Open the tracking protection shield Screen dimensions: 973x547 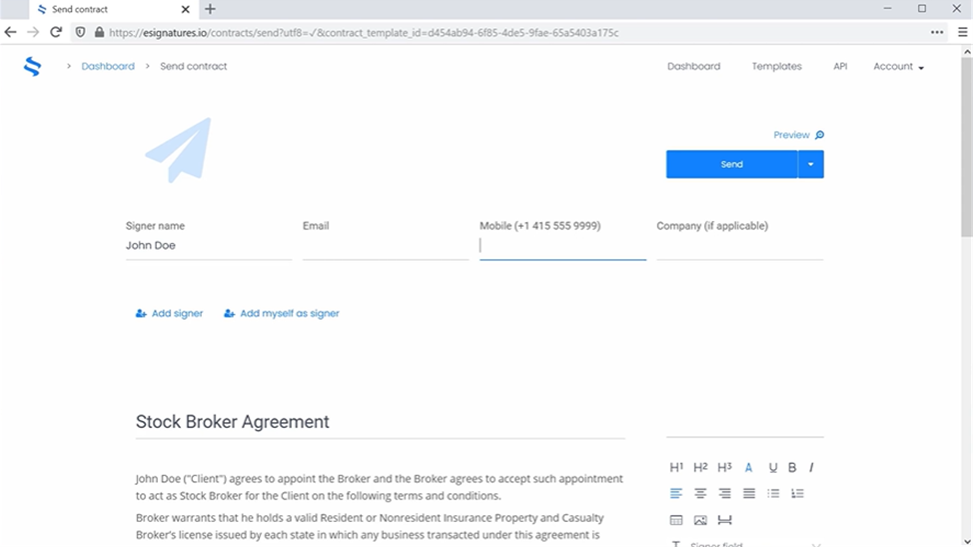click(81, 32)
